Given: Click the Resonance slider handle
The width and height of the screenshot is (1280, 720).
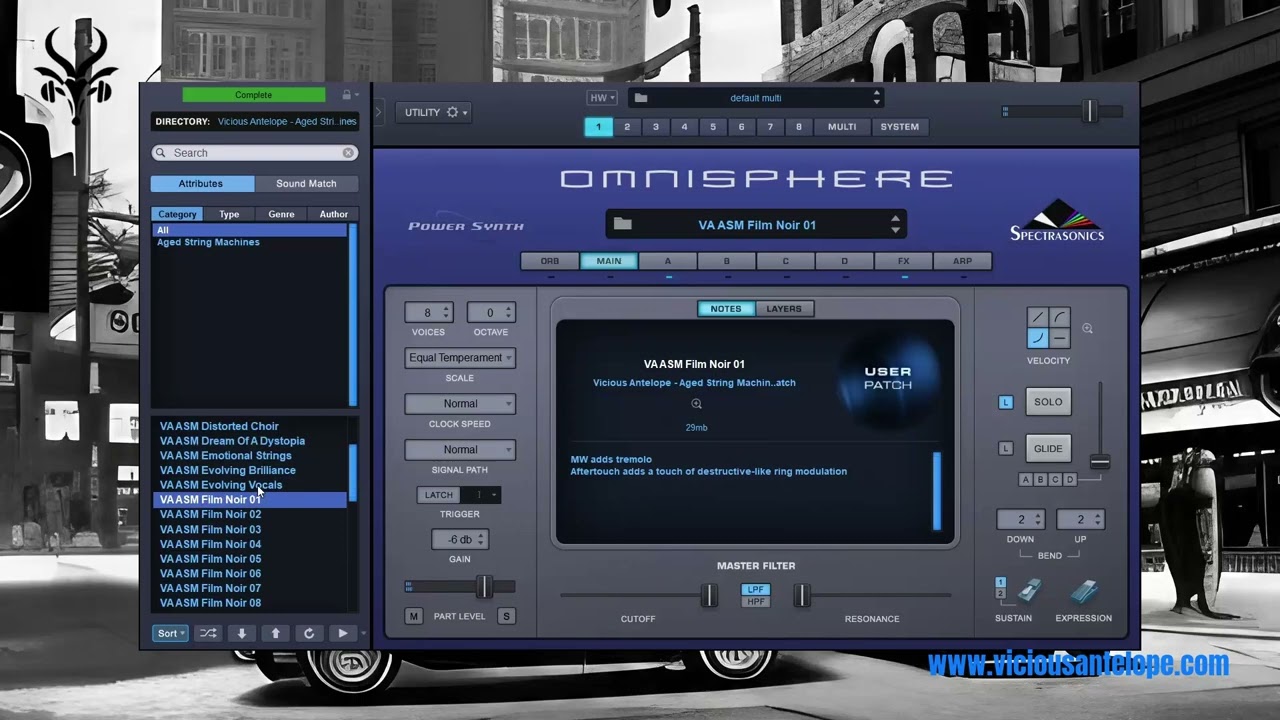Looking at the screenshot, I should pyautogui.click(x=801, y=596).
